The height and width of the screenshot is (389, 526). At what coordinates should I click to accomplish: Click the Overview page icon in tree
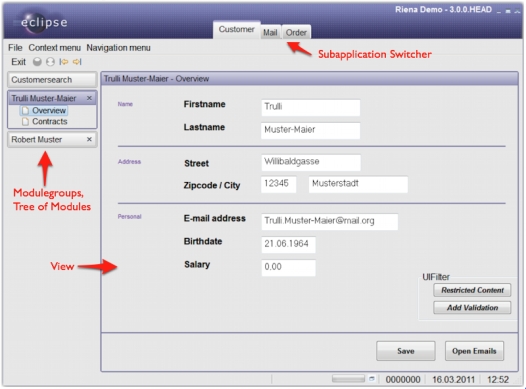[x=25, y=111]
